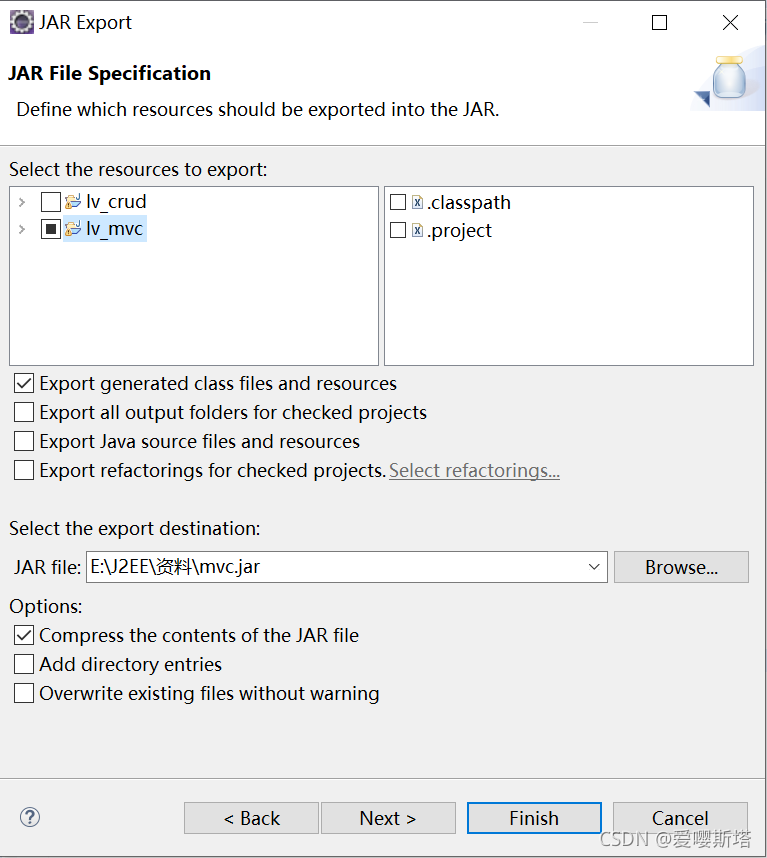Click the Browse button
Image resolution: width=767 pixels, height=858 pixels.
click(681, 567)
